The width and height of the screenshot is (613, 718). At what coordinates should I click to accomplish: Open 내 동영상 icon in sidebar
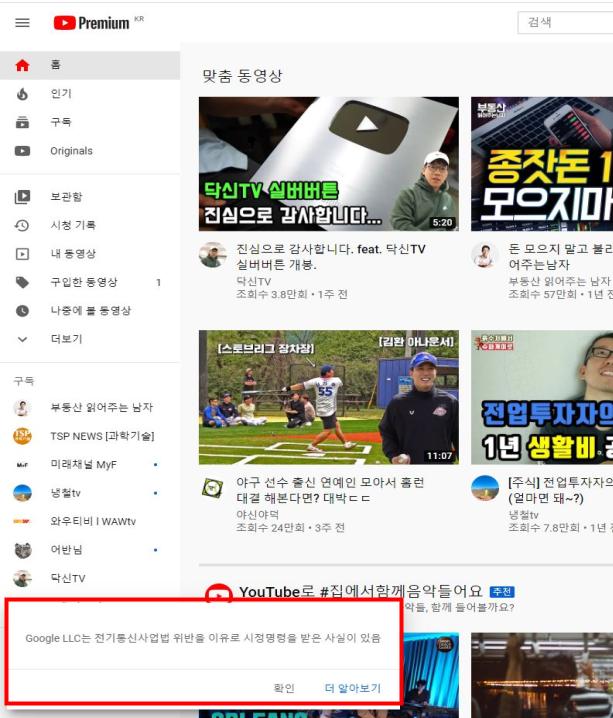tap(22, 254)
